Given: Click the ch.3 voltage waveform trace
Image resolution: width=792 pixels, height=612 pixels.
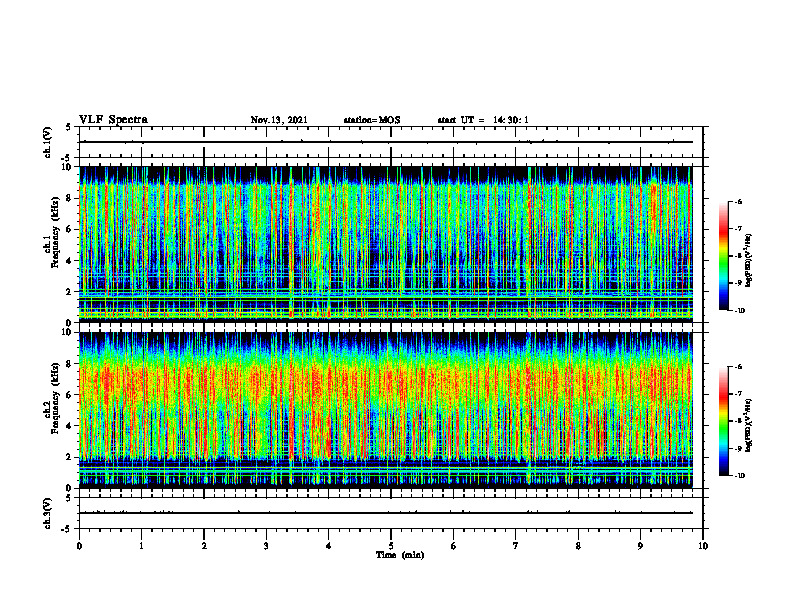Looking at the screenshot, I should point(386,513).
